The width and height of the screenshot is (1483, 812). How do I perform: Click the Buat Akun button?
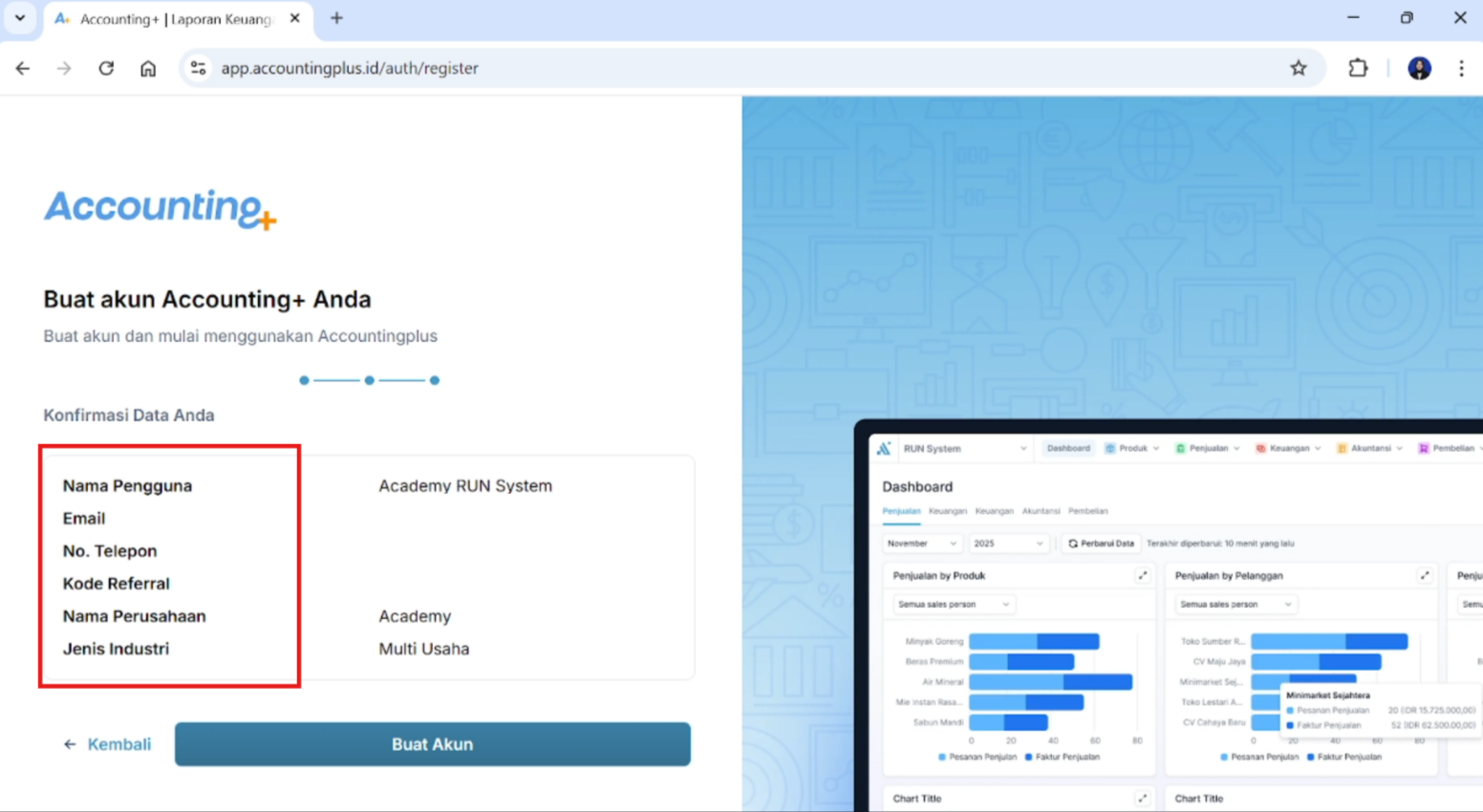pos(433,744)
